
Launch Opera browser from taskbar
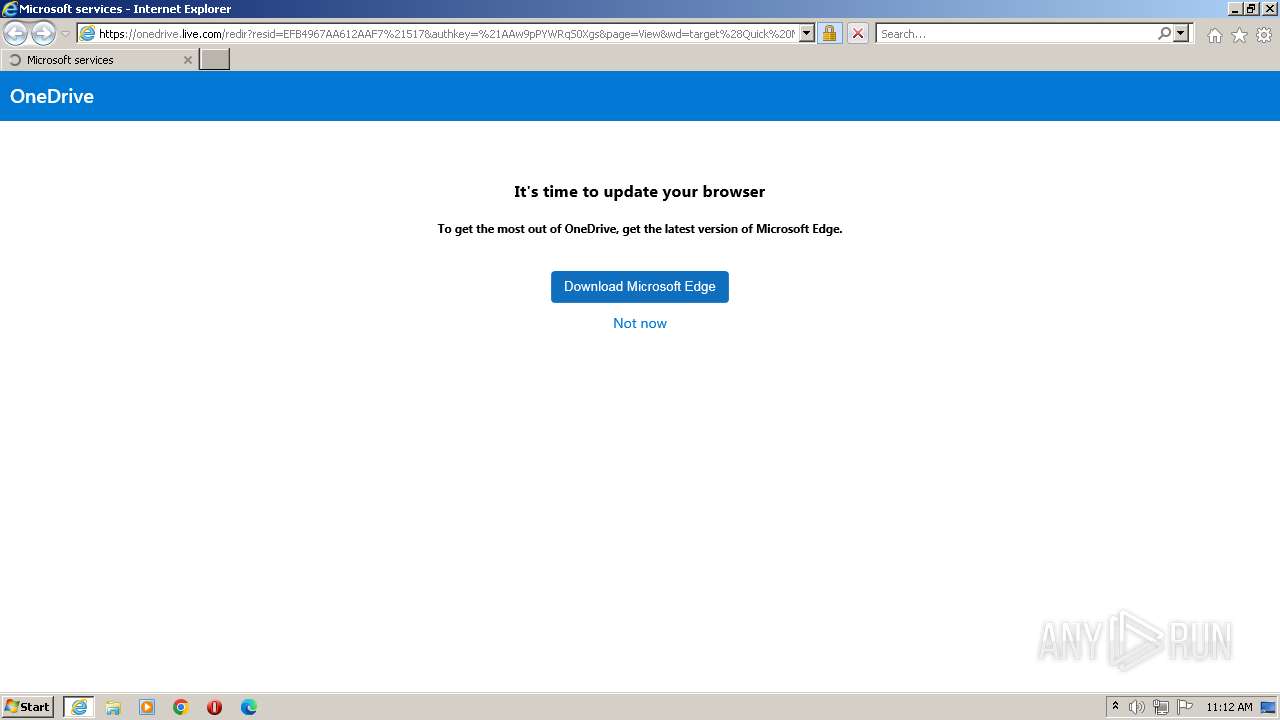214,707
